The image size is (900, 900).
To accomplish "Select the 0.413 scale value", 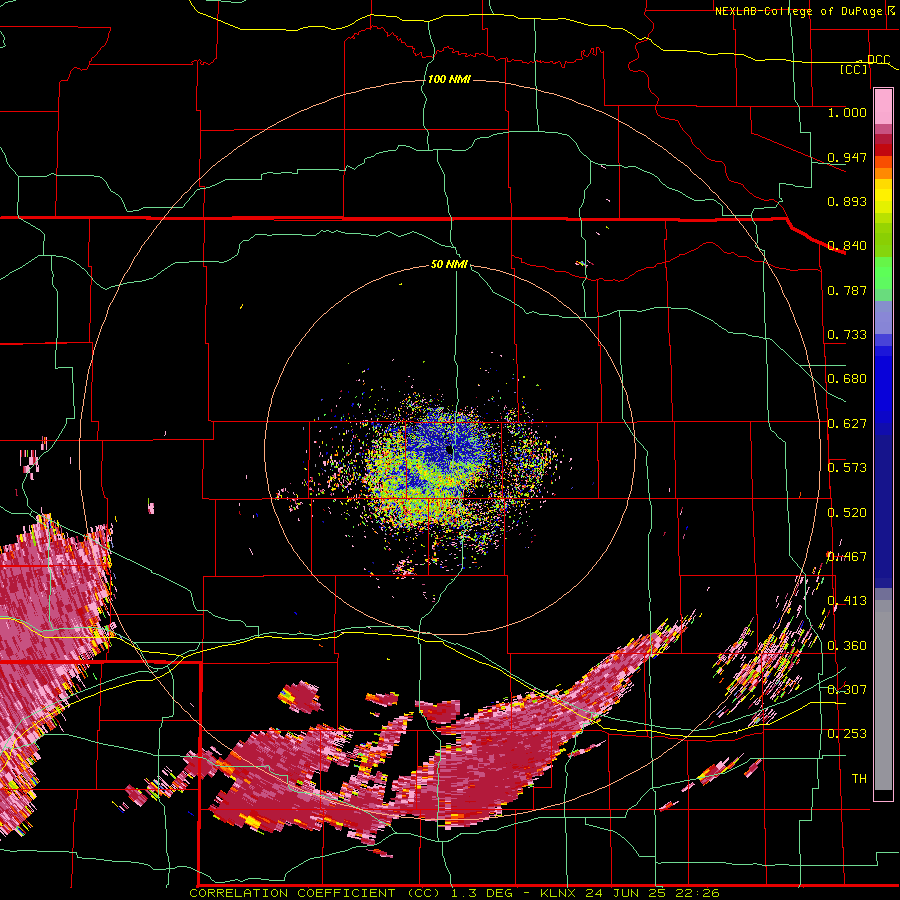I will 847,601.
